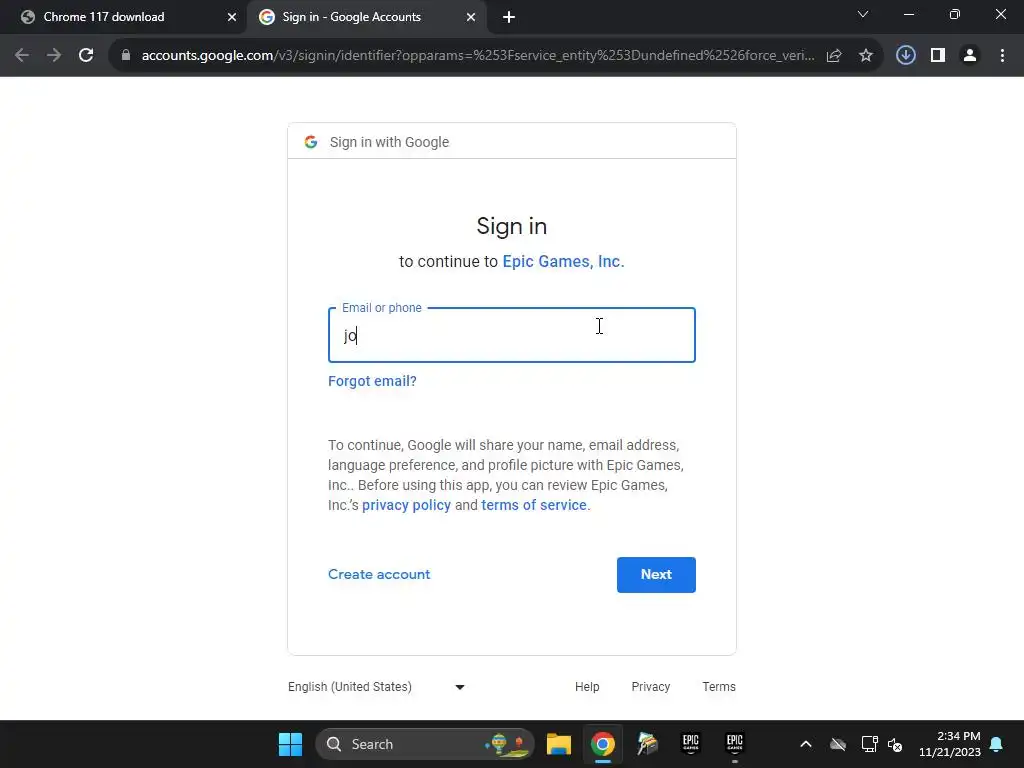Viewport: 1024px width, 768px height.
Task: Open Epic Games, Inc. link
Action: tap(563, 261)
